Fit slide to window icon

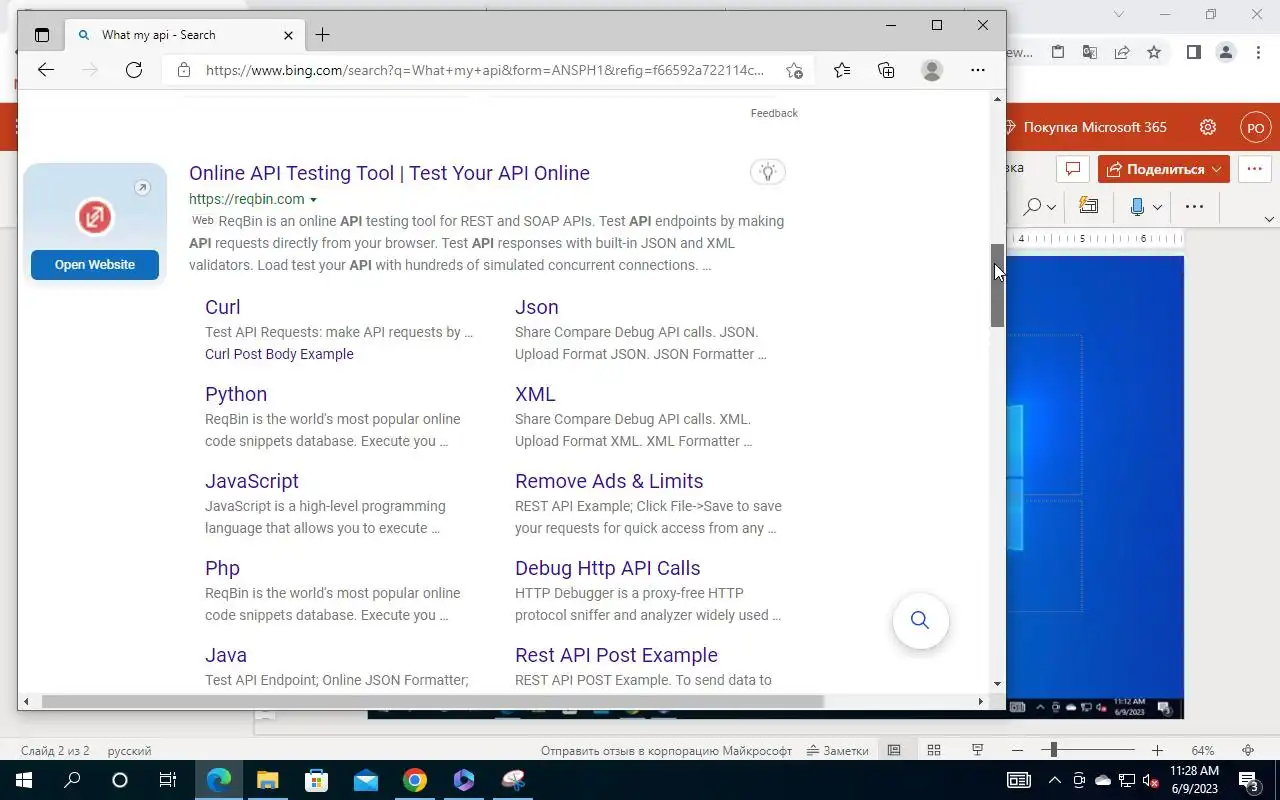coord(1248,751)
